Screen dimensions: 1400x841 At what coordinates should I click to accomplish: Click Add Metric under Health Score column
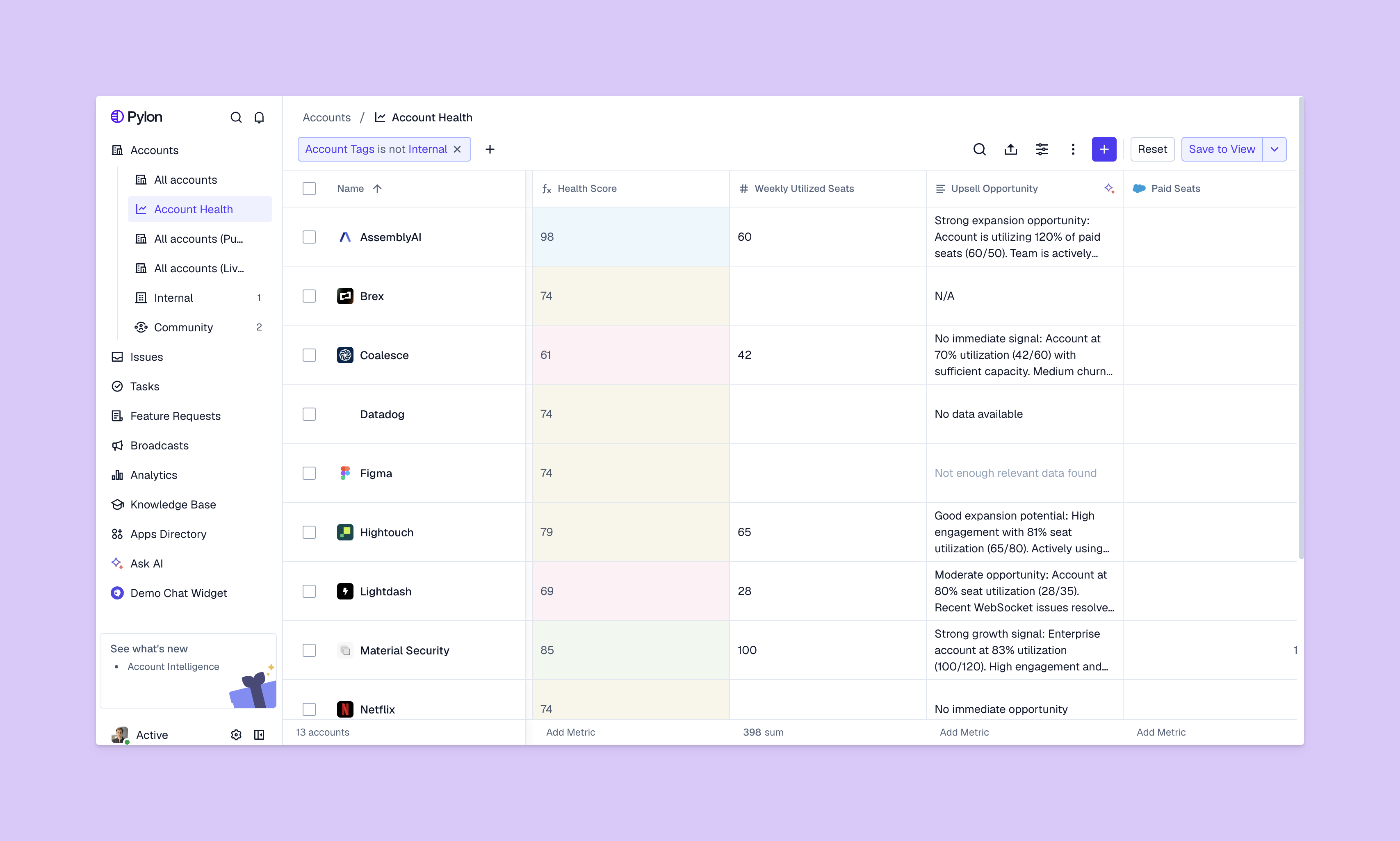(570, 732)
